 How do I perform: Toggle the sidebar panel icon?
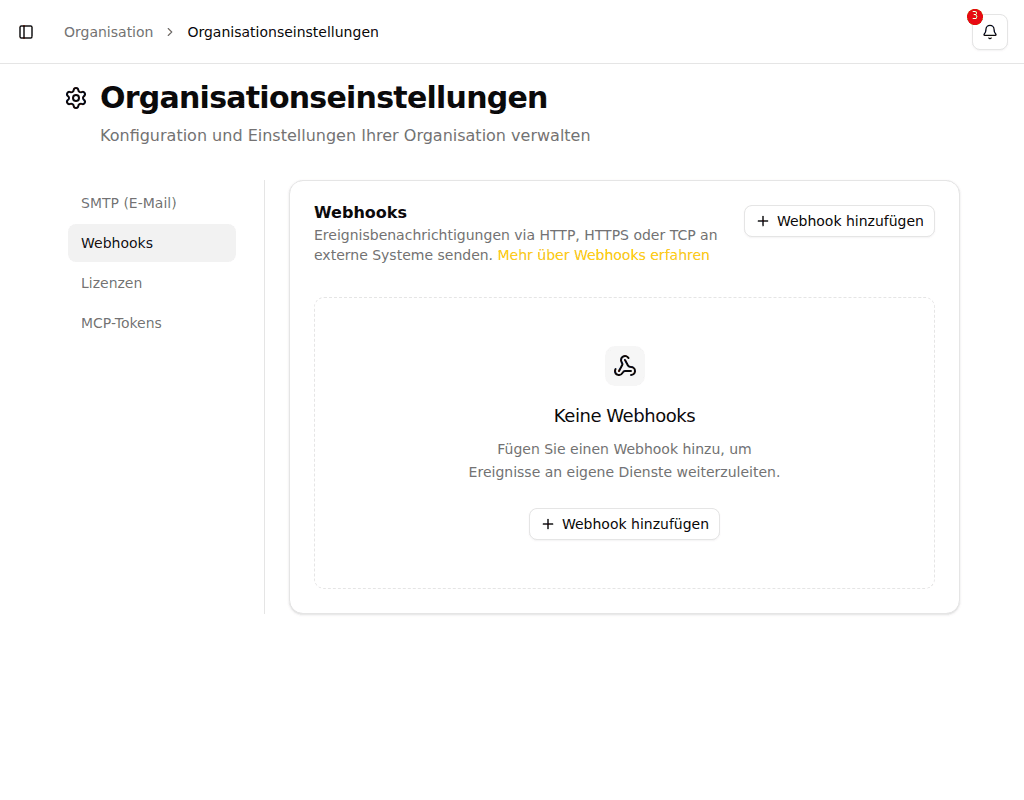[26, 32]
